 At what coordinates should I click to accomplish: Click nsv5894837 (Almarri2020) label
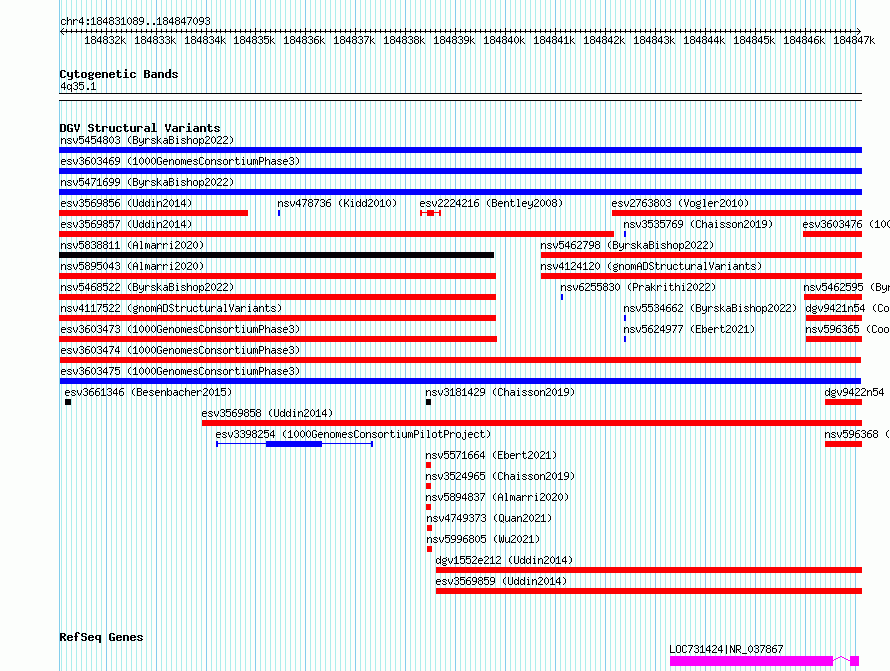click(497, 497)
